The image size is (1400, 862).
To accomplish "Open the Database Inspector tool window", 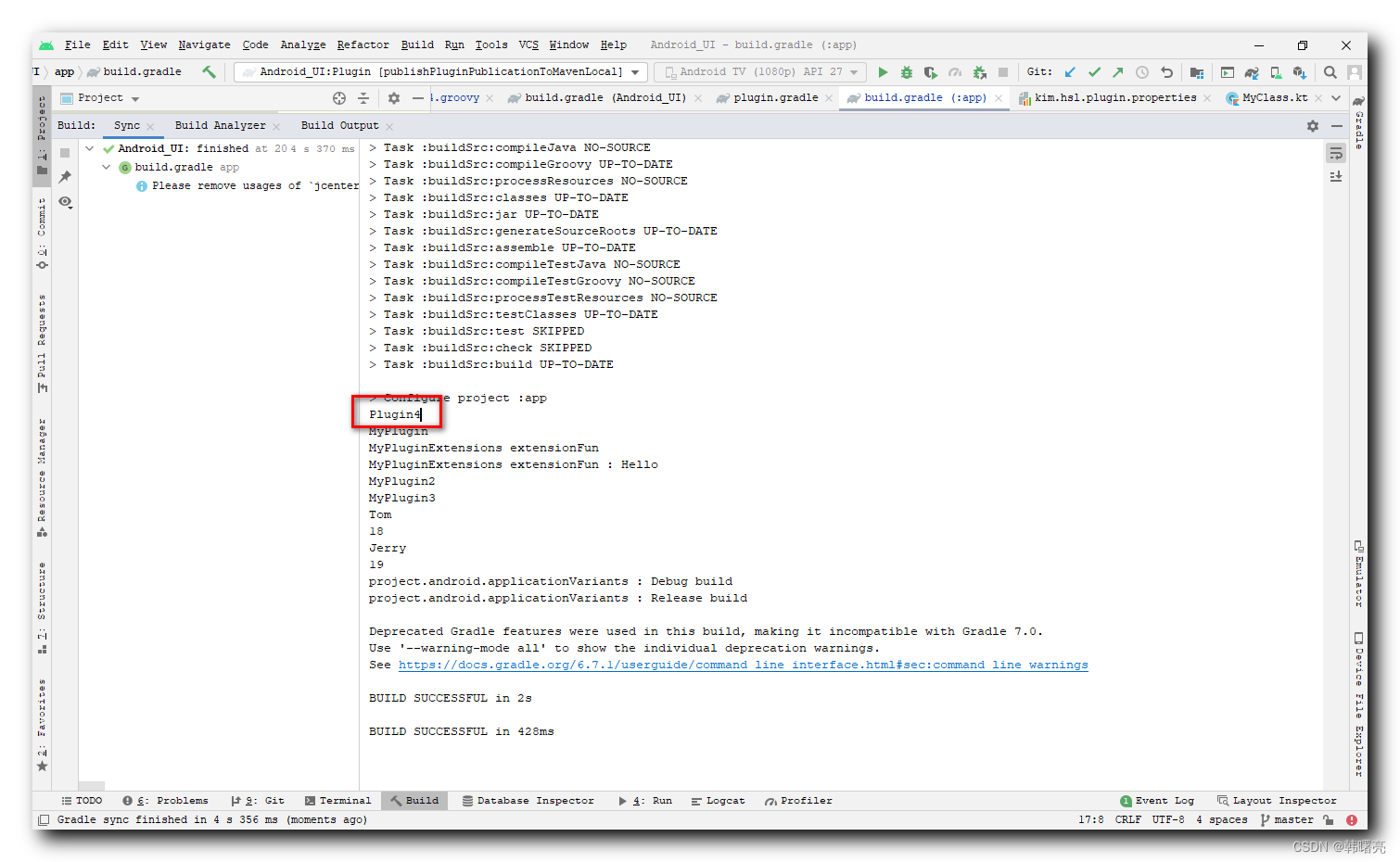I will [x=528, y=801].
